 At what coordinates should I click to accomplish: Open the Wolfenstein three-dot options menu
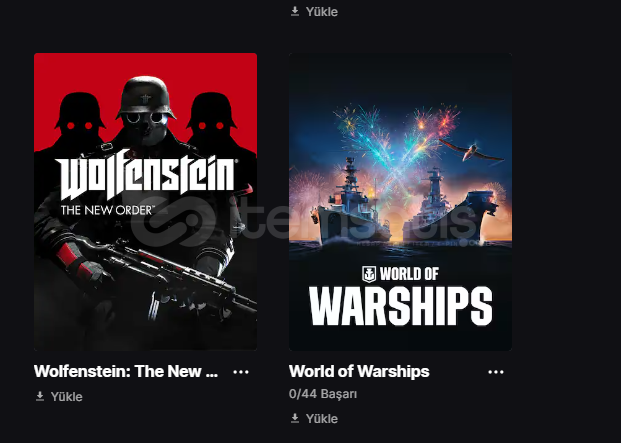pos(241,372)
